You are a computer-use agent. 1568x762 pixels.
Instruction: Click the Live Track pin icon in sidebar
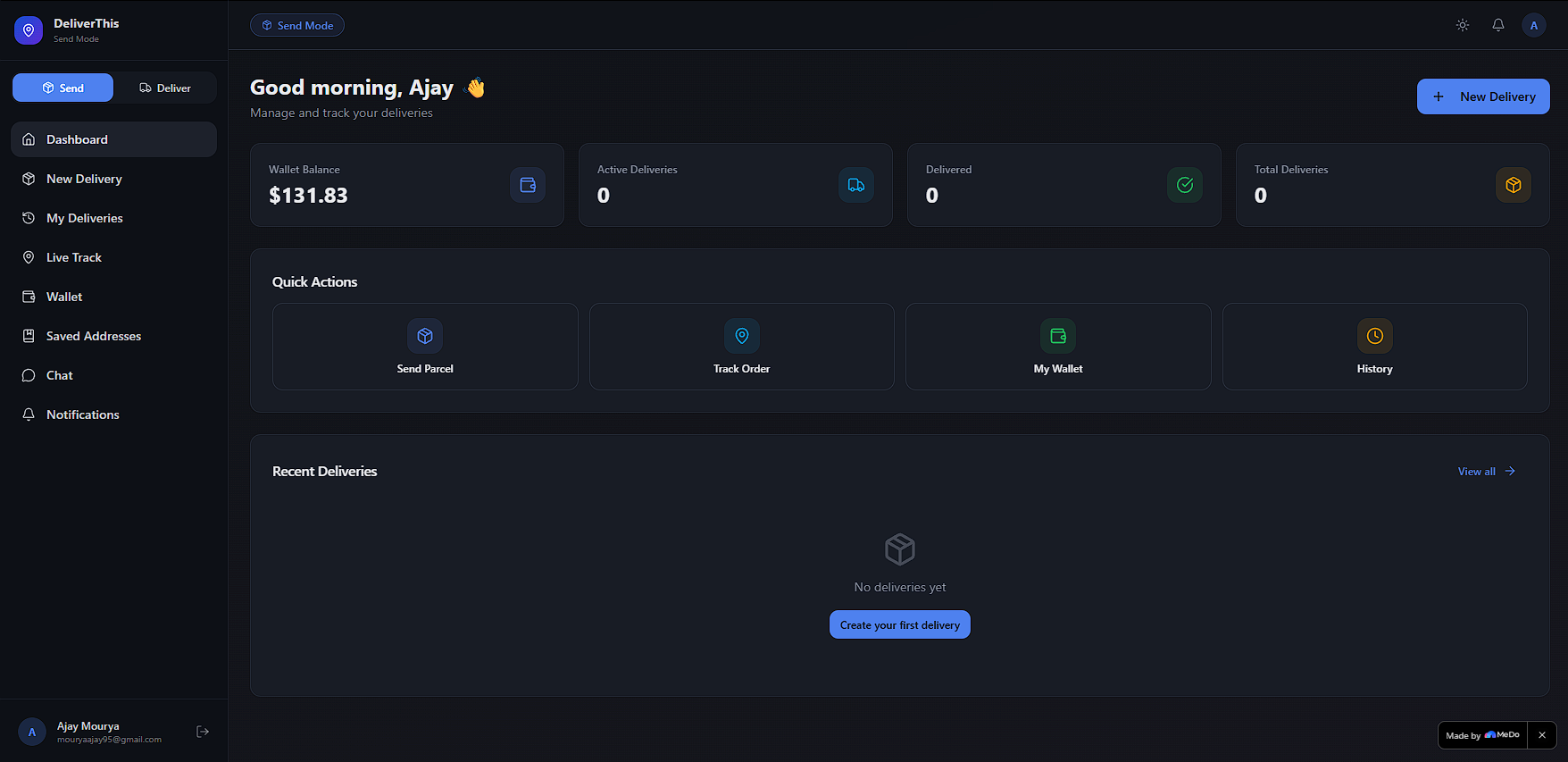[x=29, y=257]
